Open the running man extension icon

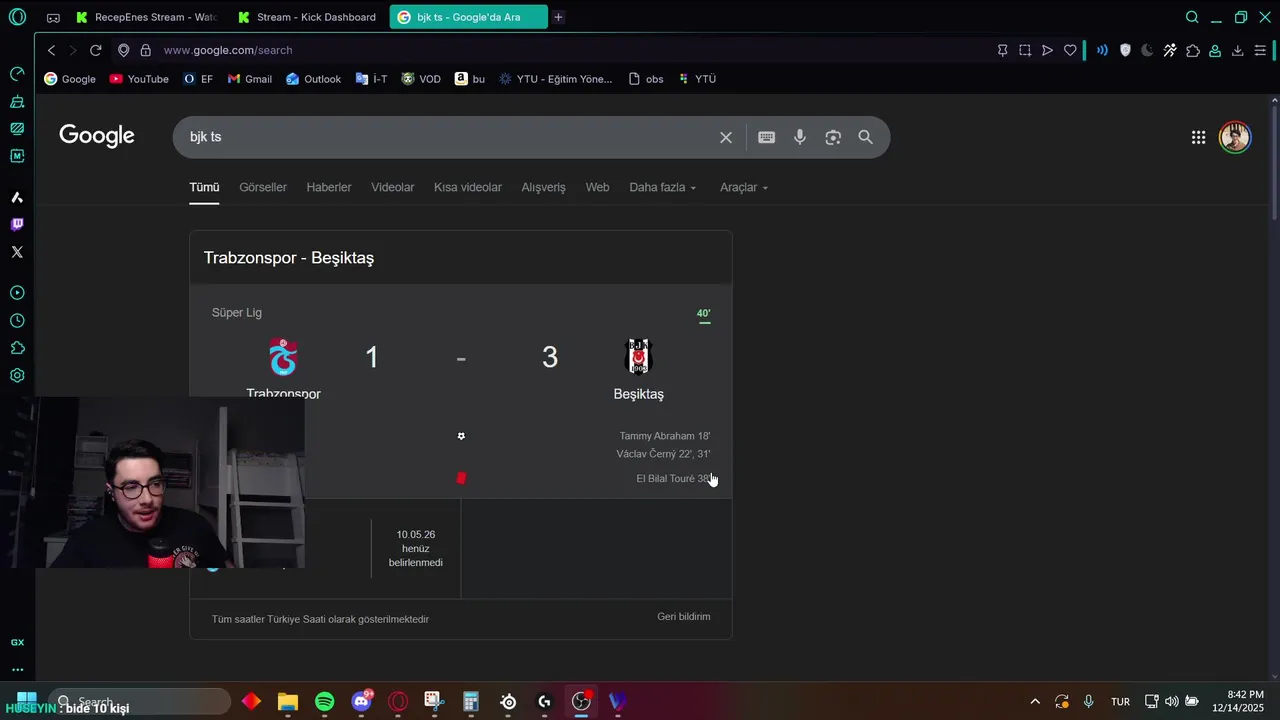(x=1169, y=50)
